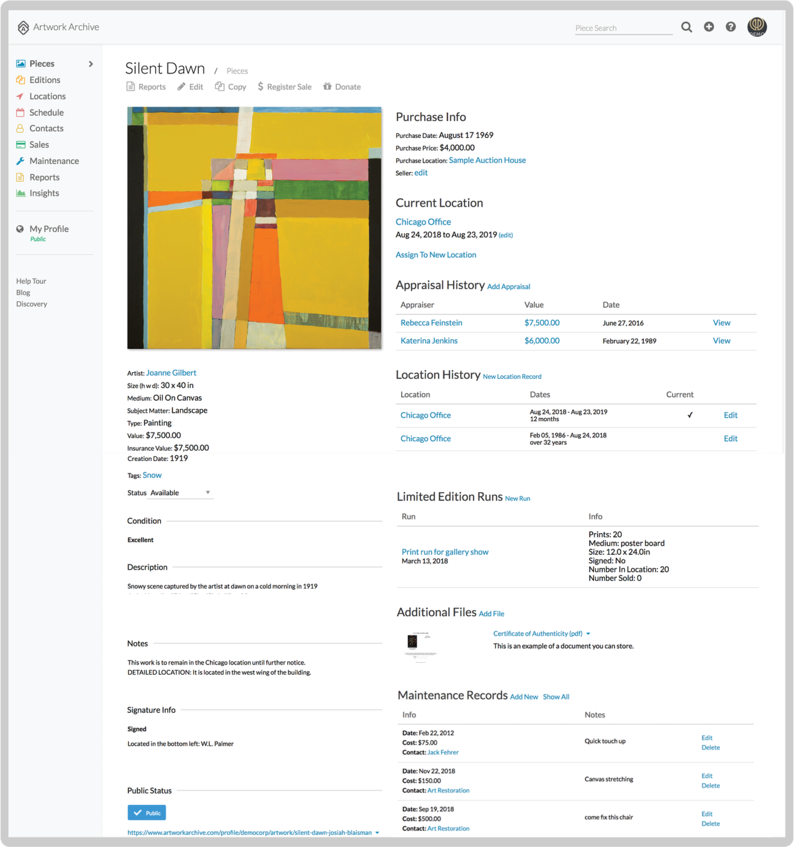Click the search magnifier icon

pyautogui.click(x=686, y=27)
